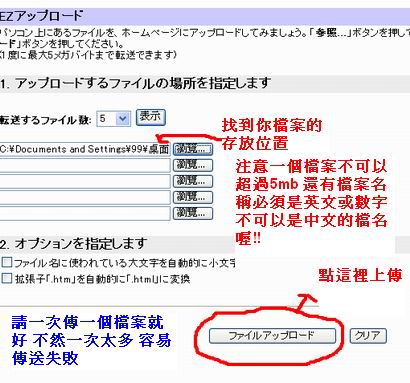Focus the third empty file path field
410x383 pixels.
pyautogui.click(x=85, y=181)
